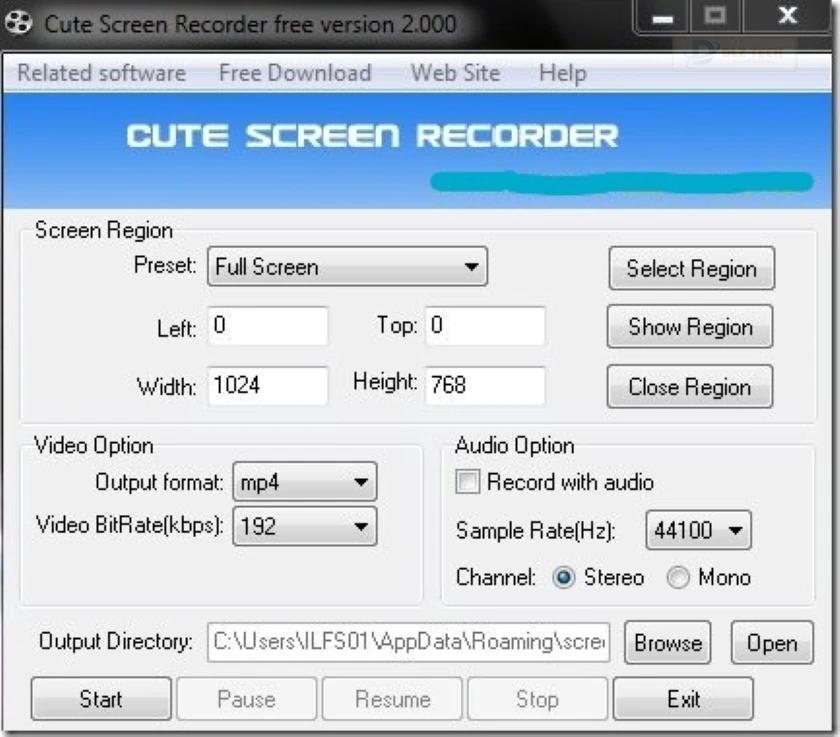Image resolution: width=840 pixels, height=737 pixels.
Task: Click the Resume button
Action: pos(392,699)
